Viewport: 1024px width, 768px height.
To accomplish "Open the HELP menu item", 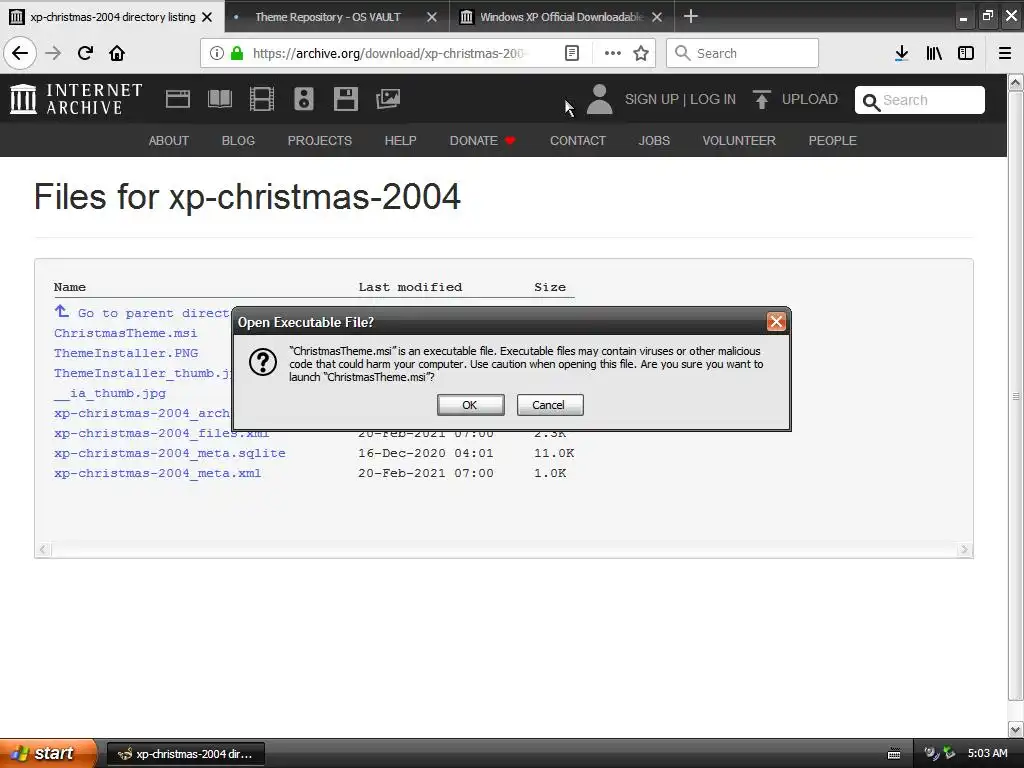I will click(400, 140).
